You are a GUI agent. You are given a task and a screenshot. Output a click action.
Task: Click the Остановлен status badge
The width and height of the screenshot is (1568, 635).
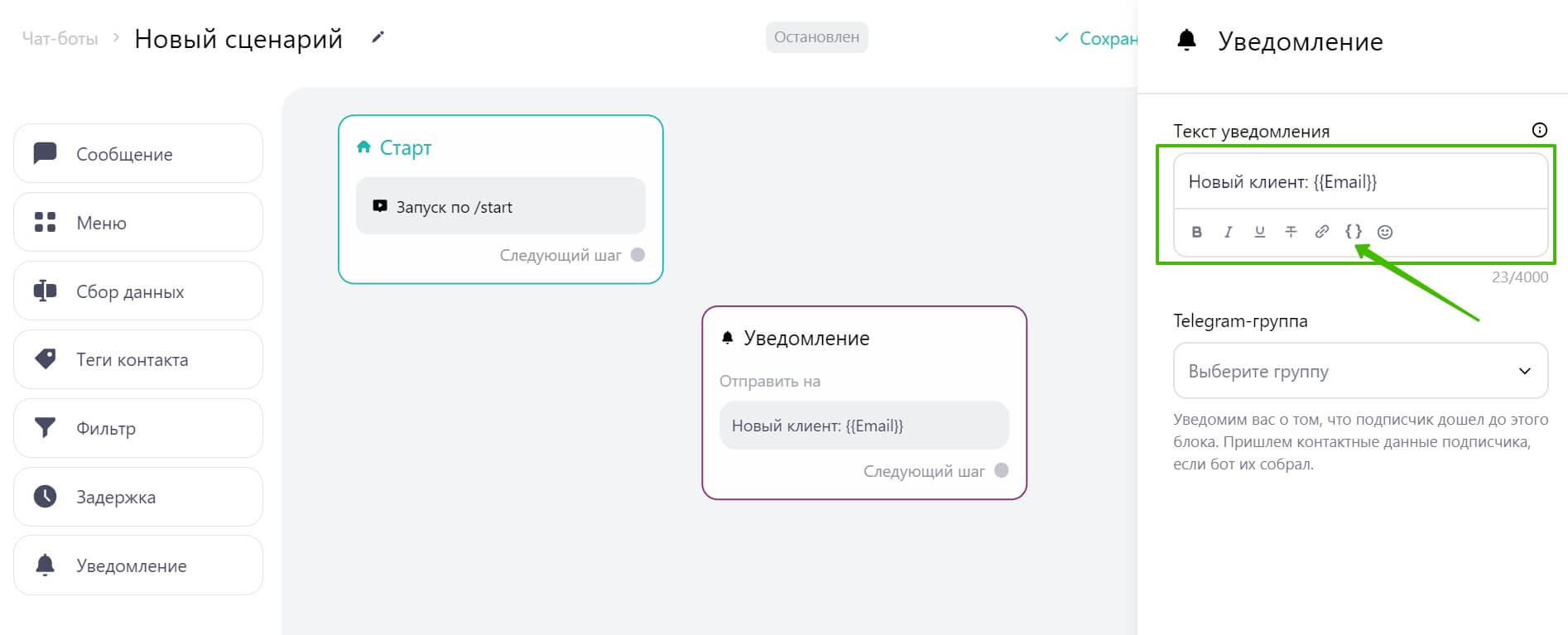coord(816,37)
